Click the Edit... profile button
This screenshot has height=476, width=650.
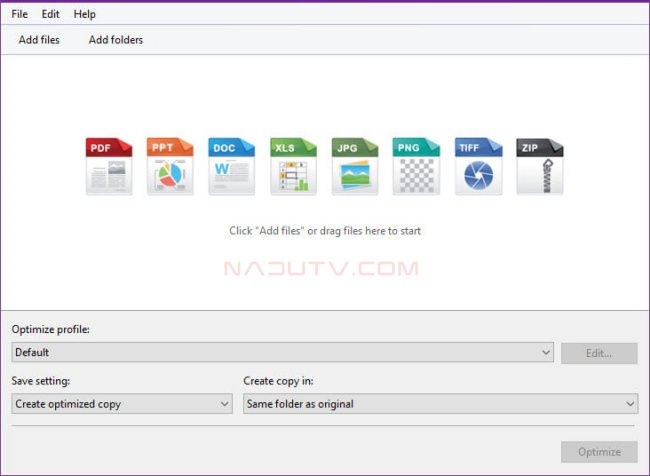point(599,353)
